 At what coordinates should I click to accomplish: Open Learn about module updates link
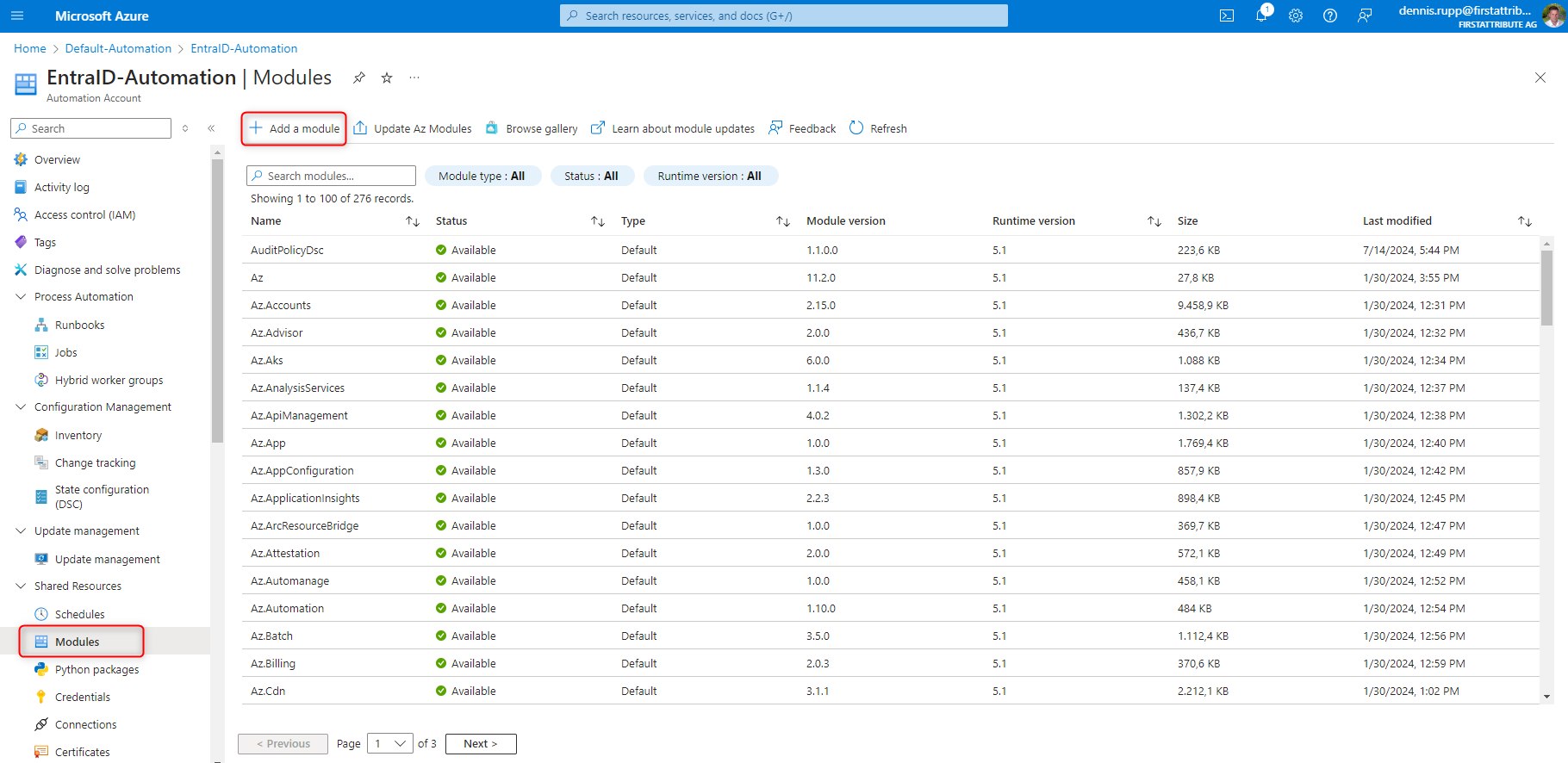click(673, 128)
